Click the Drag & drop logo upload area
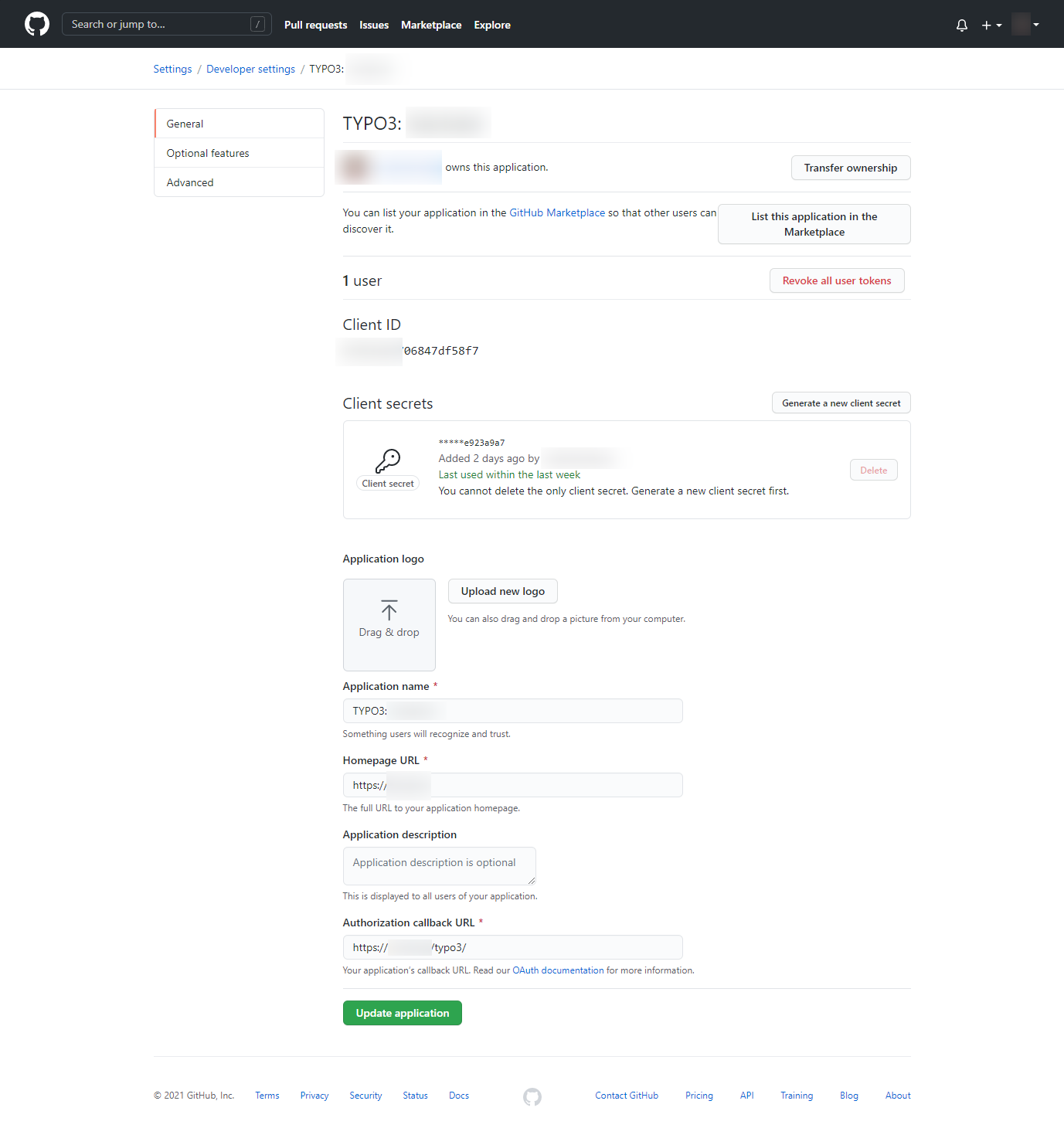The image size is (1064, 1145). pos(389,625)
